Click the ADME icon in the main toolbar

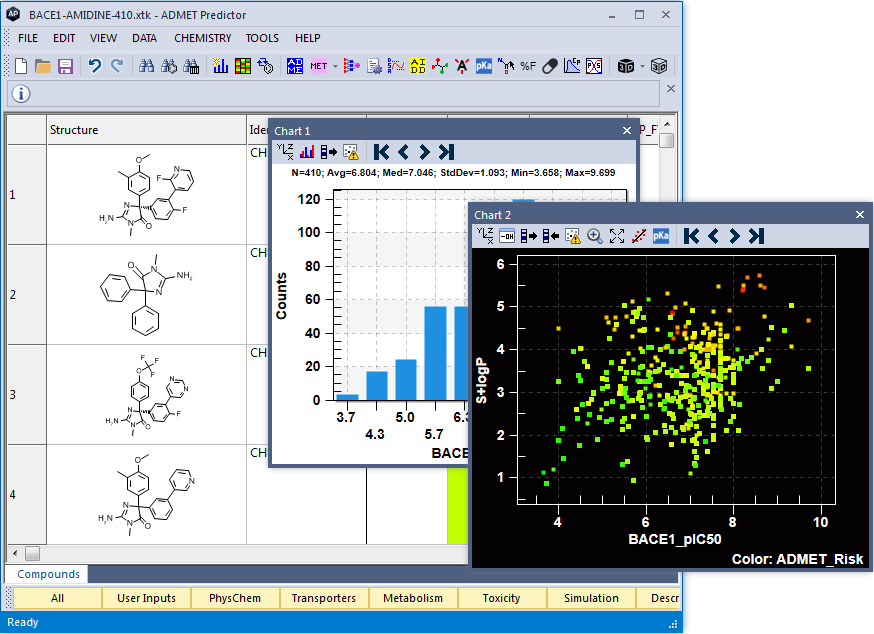click(x=294, y=66)
